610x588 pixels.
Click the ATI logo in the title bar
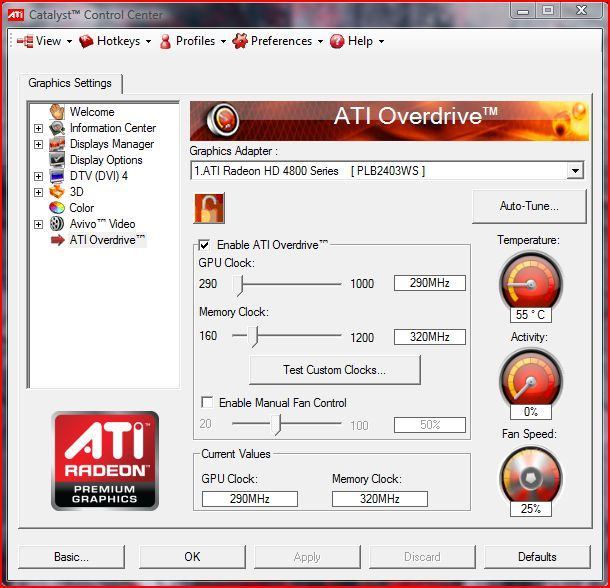16,15
